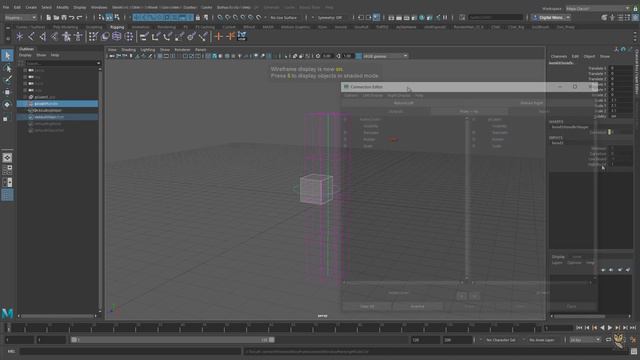Viewport: 640px width, 360px height.
Task: Click Reload Left in Connection Editor
Action: coord(403,103)
